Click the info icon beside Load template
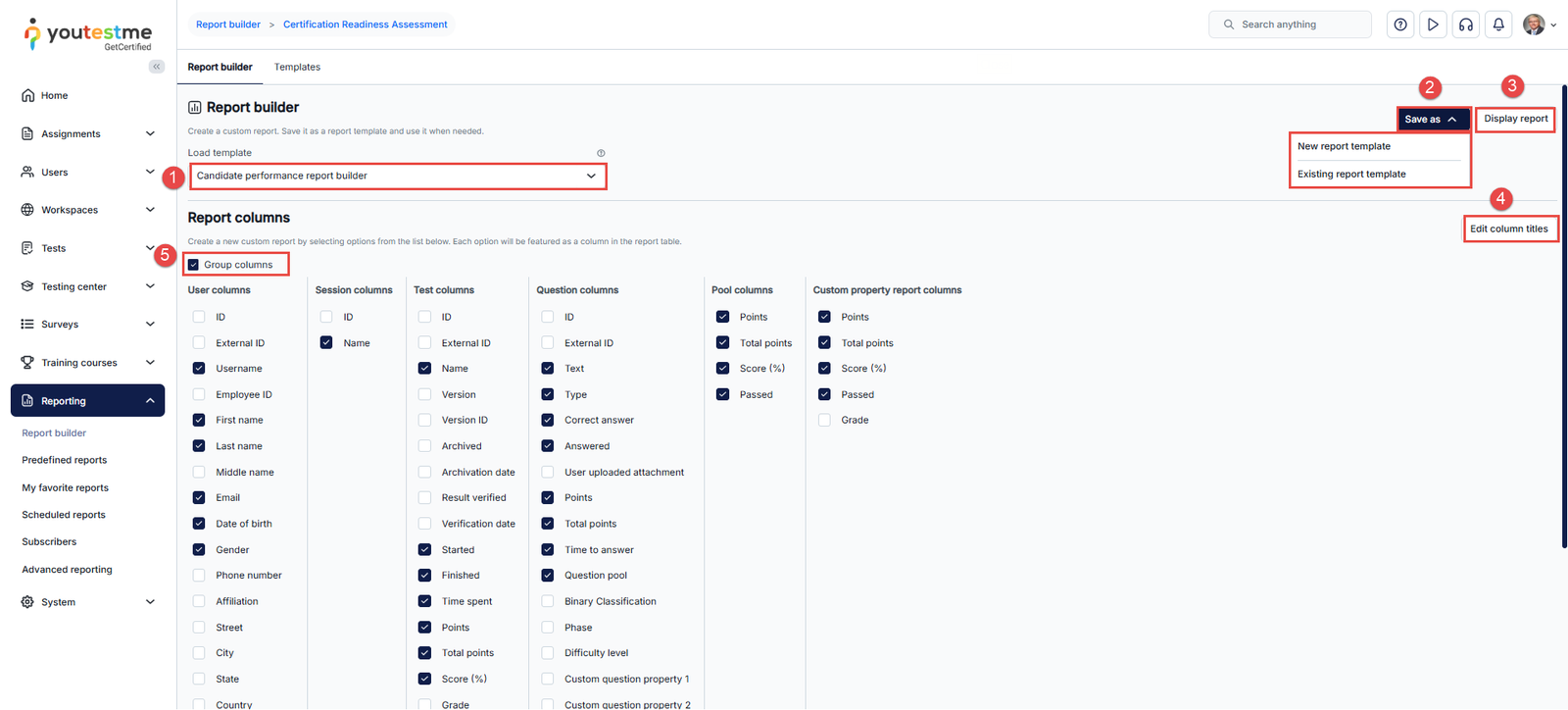 point(601,153)
